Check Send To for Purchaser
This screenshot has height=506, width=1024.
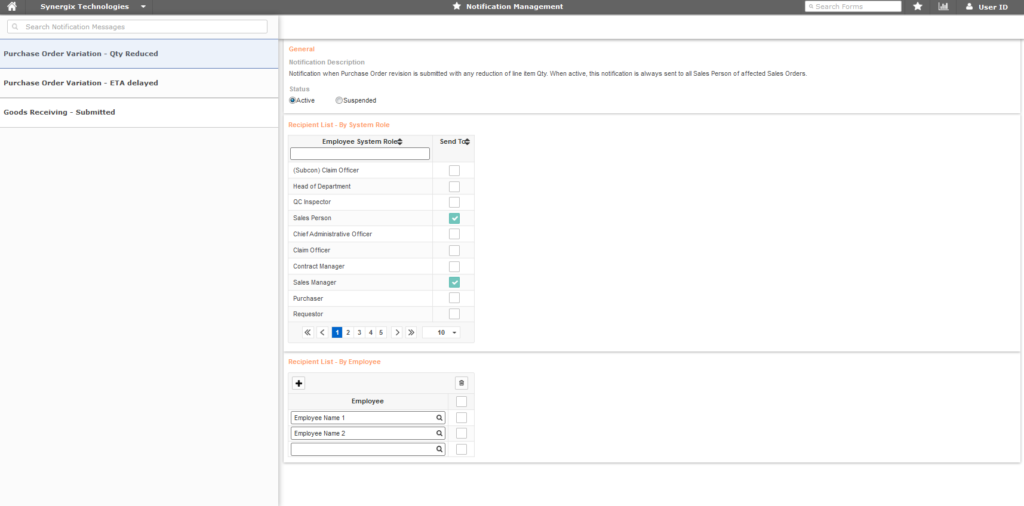(x=454, y=298)
